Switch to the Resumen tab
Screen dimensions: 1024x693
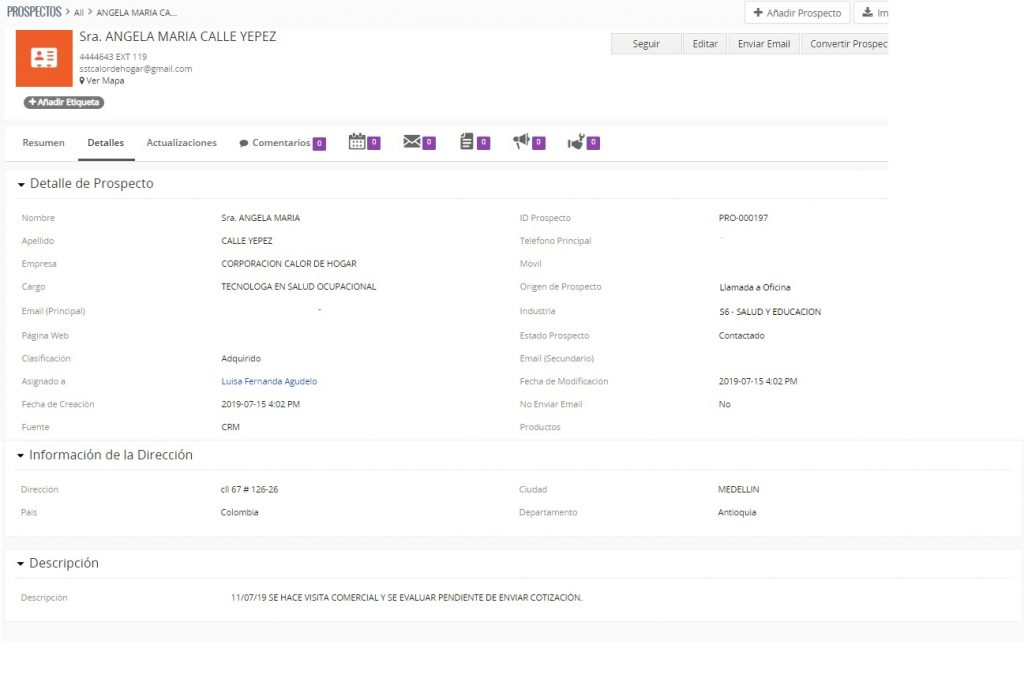pos(43,143)
